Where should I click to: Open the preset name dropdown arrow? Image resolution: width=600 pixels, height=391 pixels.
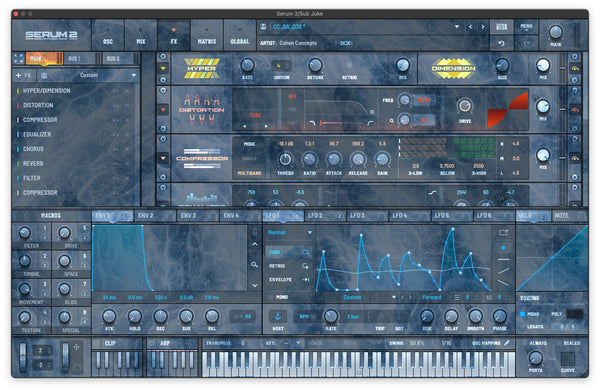pos(457,27)
